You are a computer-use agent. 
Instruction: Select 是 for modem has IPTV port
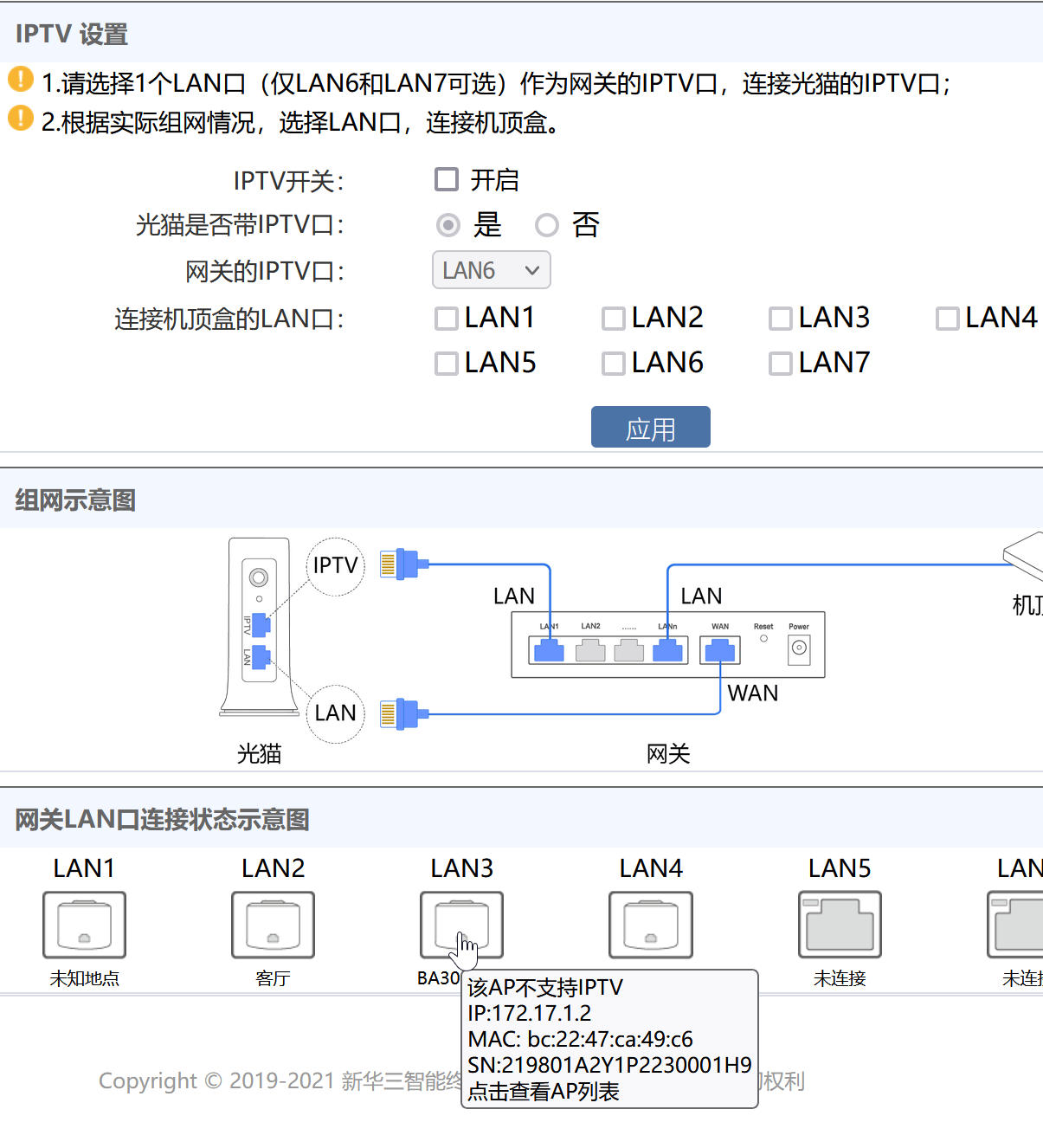click(447, 226)
